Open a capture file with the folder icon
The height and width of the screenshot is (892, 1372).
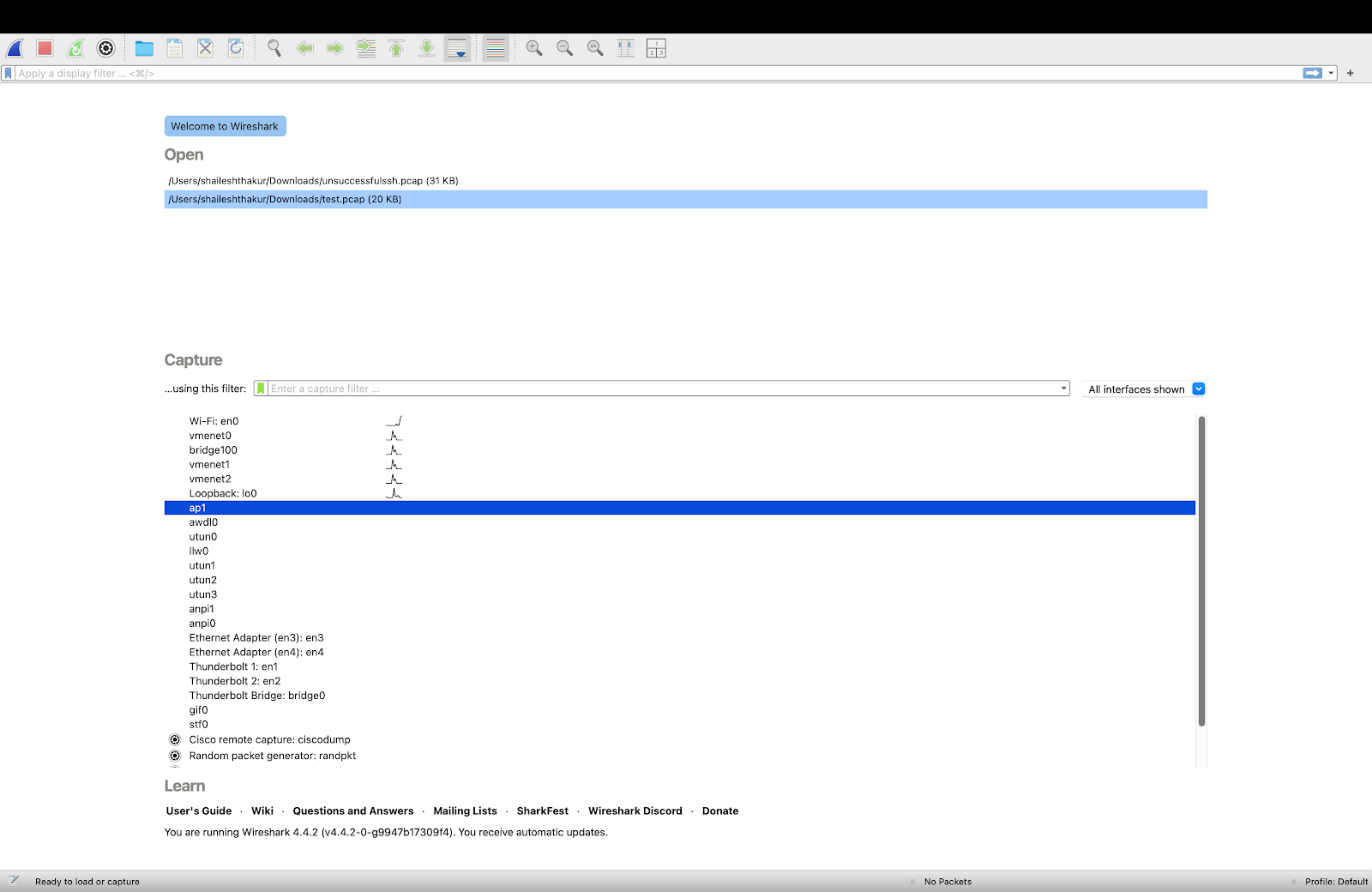144,49
